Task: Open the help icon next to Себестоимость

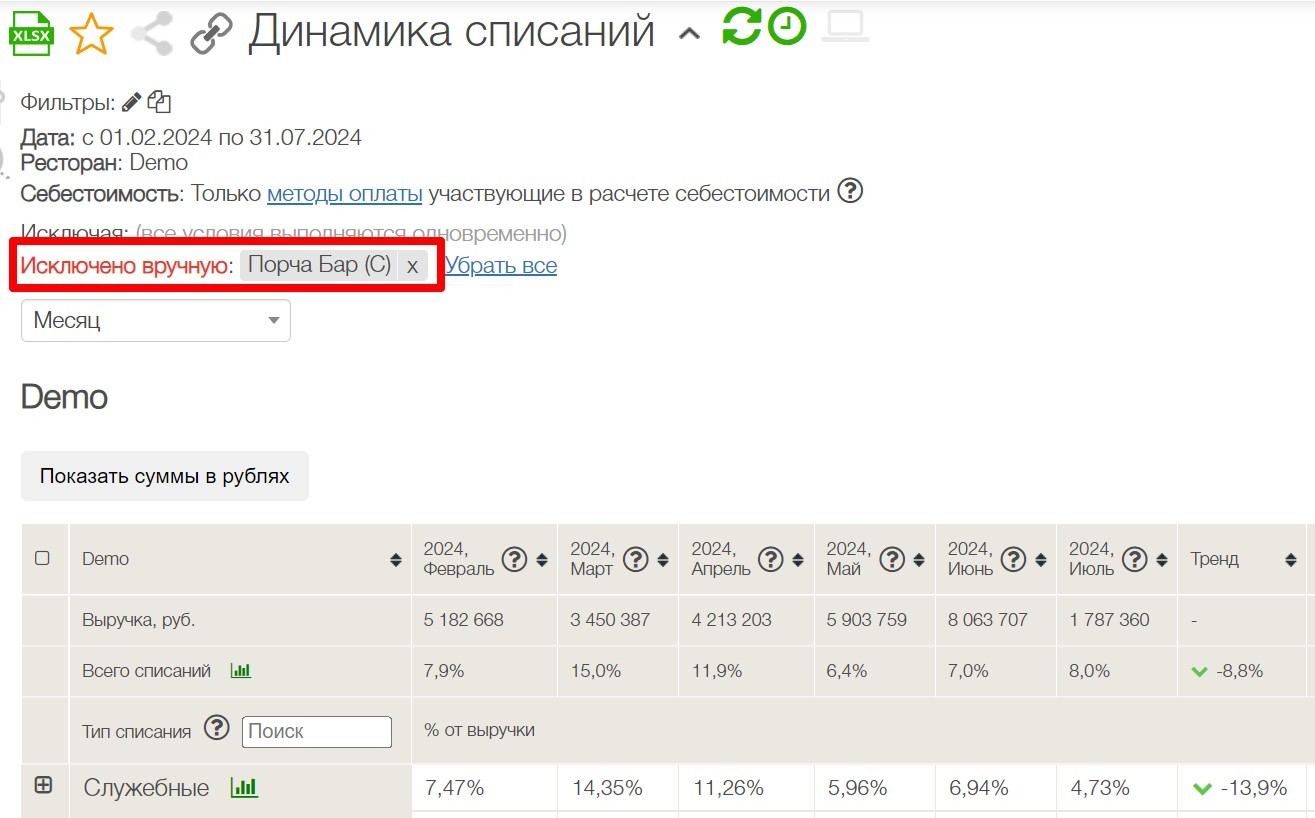Action: (x=850, y=191)
